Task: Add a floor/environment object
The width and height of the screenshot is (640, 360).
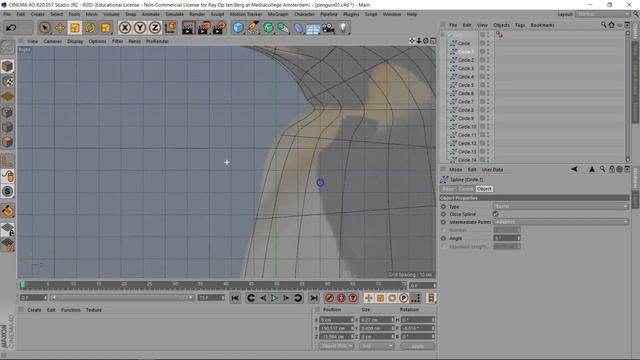Action: 313,28
